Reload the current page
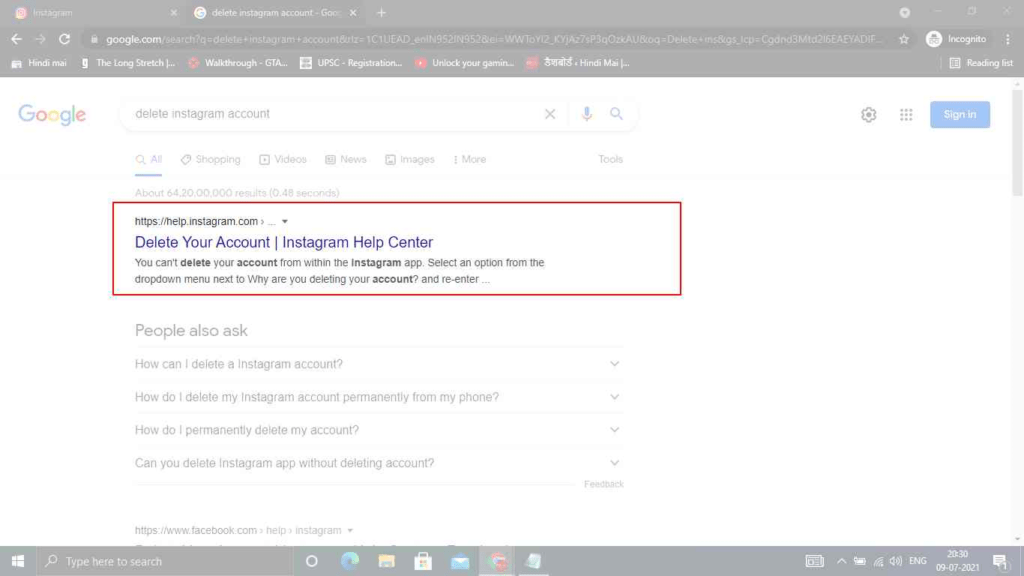This screenshot has width=1024, height=576. tap(64, 39)
